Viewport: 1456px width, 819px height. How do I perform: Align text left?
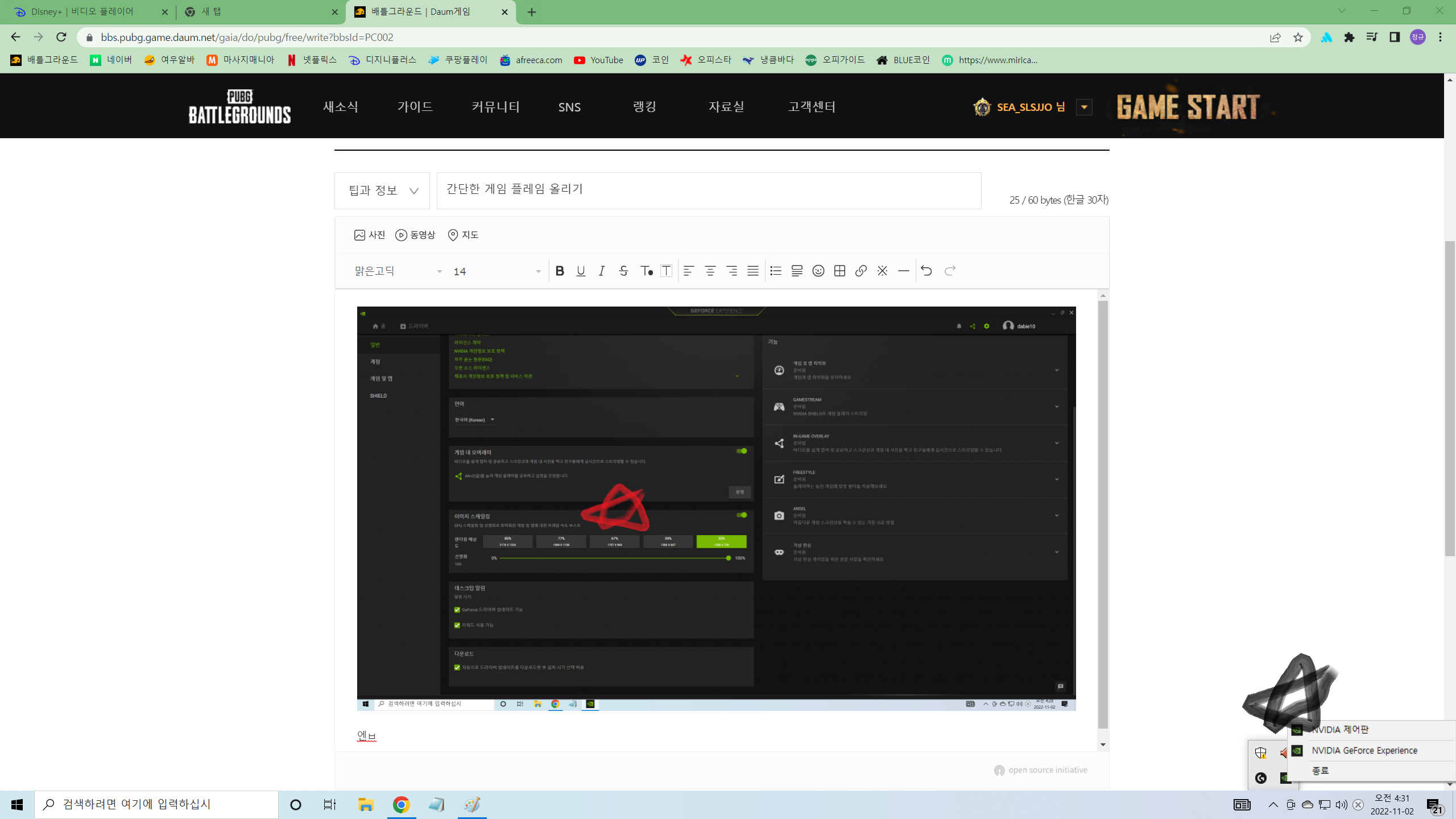click(x=689, y=271)
